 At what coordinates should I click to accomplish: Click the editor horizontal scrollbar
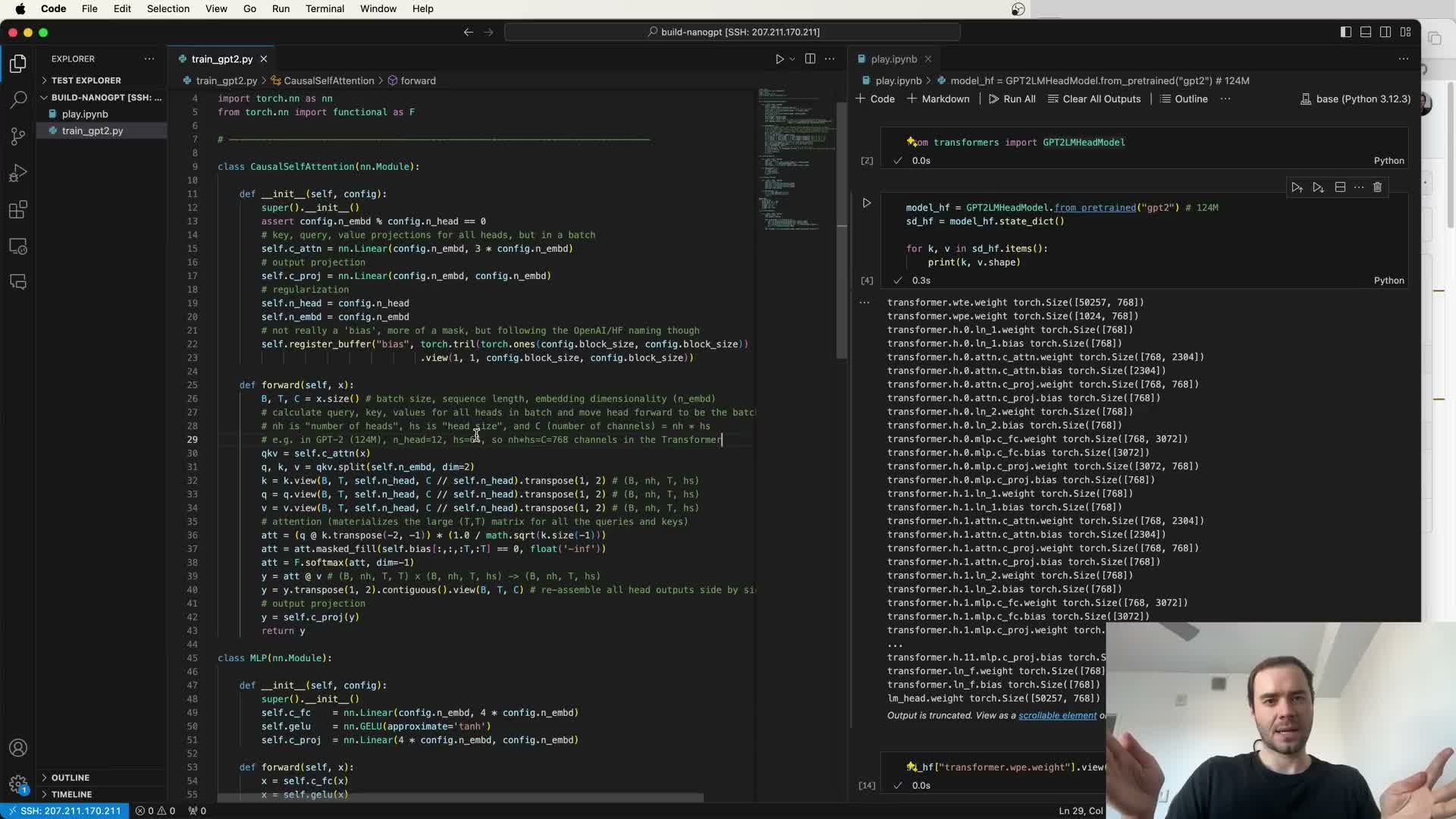click(460, 798)
